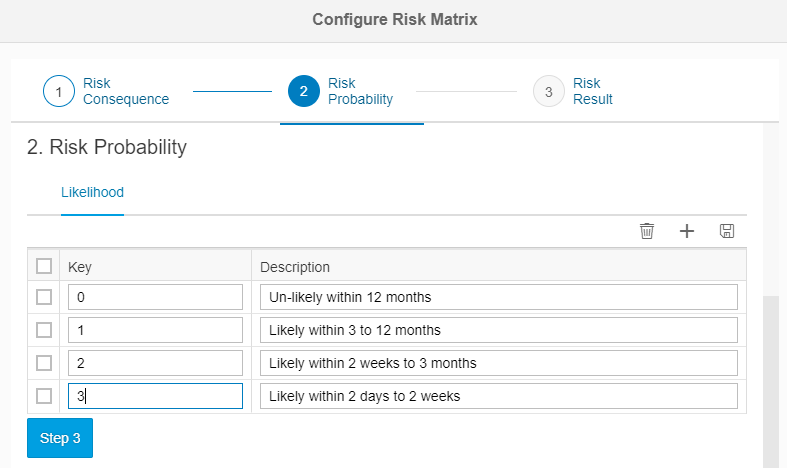Open the Likelihood tab
This screenshot has height=468, width=787.
coord(92,192)
